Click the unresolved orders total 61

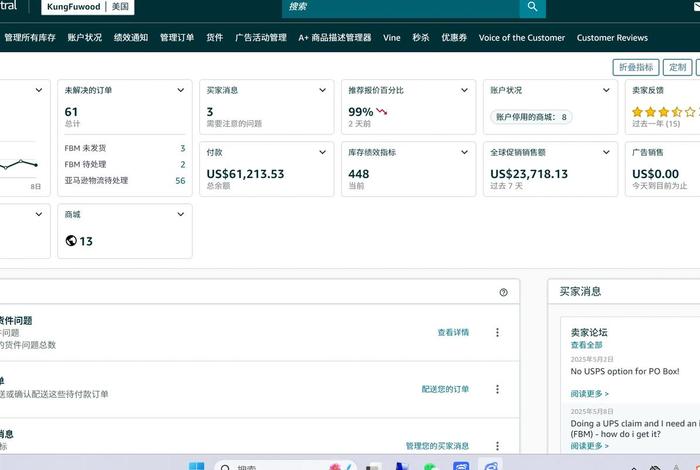(71, 112)
